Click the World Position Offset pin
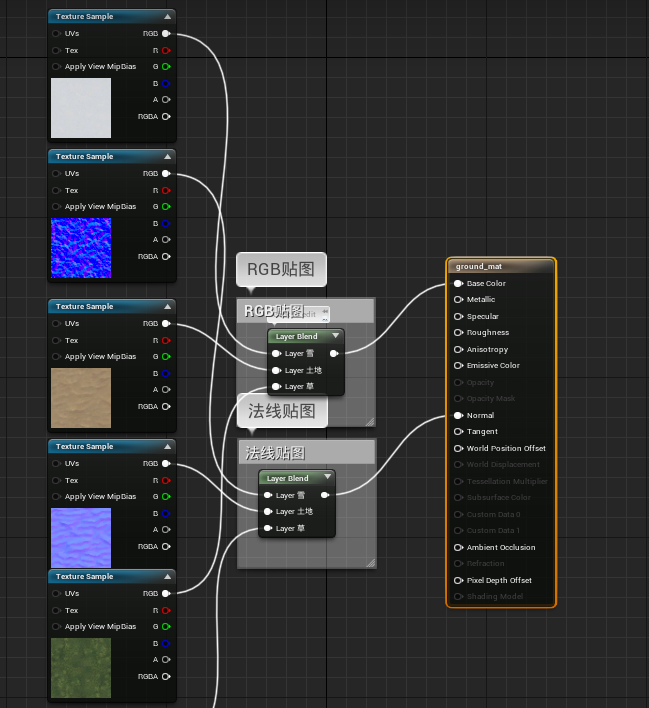This screenshot has height=708, width=649. pyautogui.click(x=458, y=449)
